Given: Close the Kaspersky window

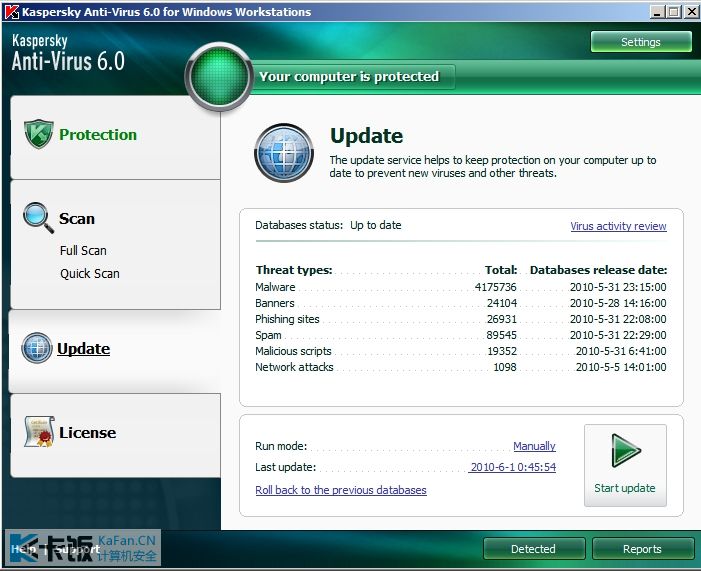Looking at the screenshot, I should [x=691, y=12].
